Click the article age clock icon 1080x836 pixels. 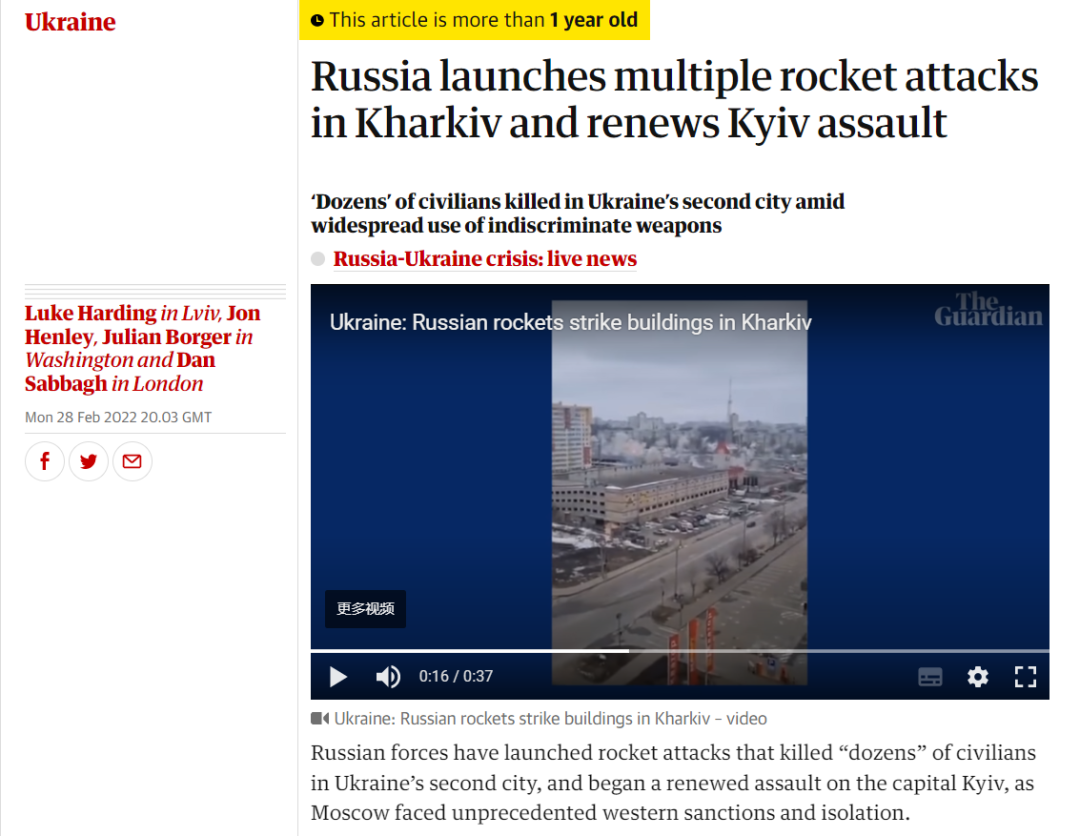[317, 21]
